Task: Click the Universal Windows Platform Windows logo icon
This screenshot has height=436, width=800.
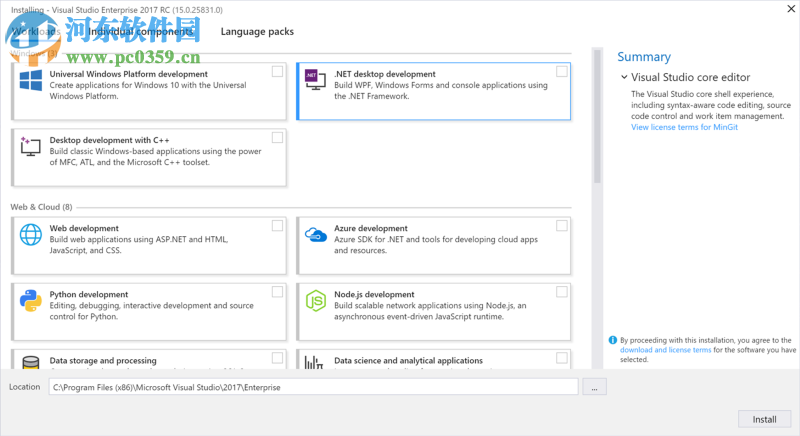Action: tap(30, 82)
